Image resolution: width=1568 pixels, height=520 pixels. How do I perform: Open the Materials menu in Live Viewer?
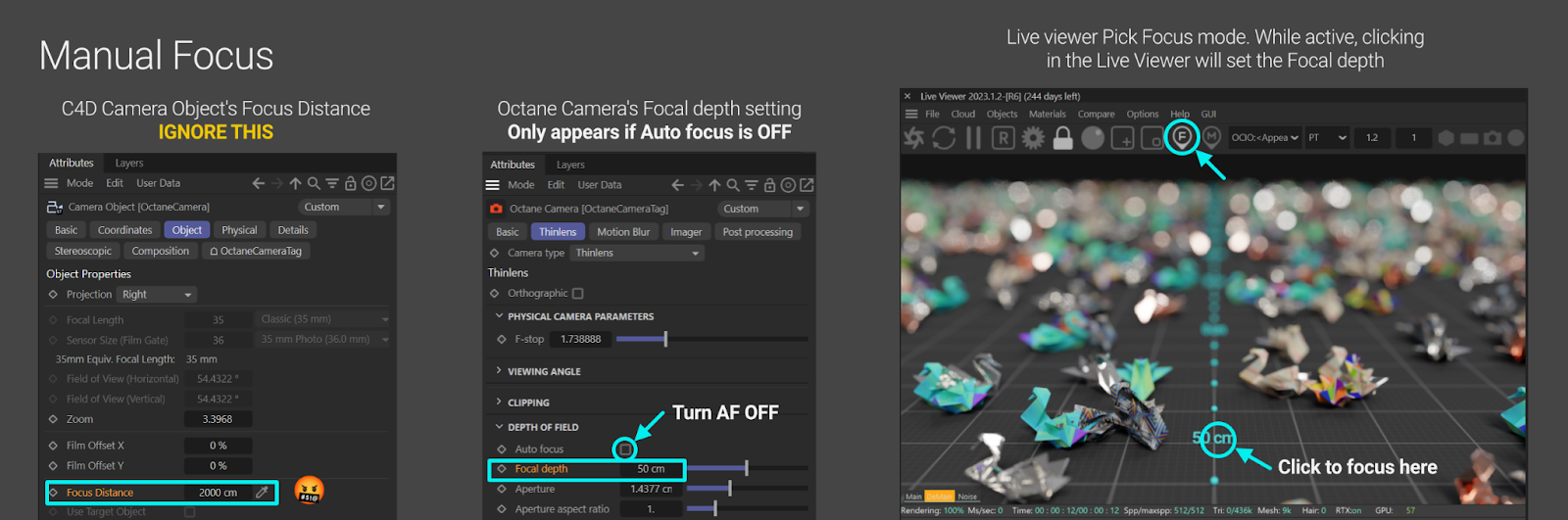[1047, 115]
